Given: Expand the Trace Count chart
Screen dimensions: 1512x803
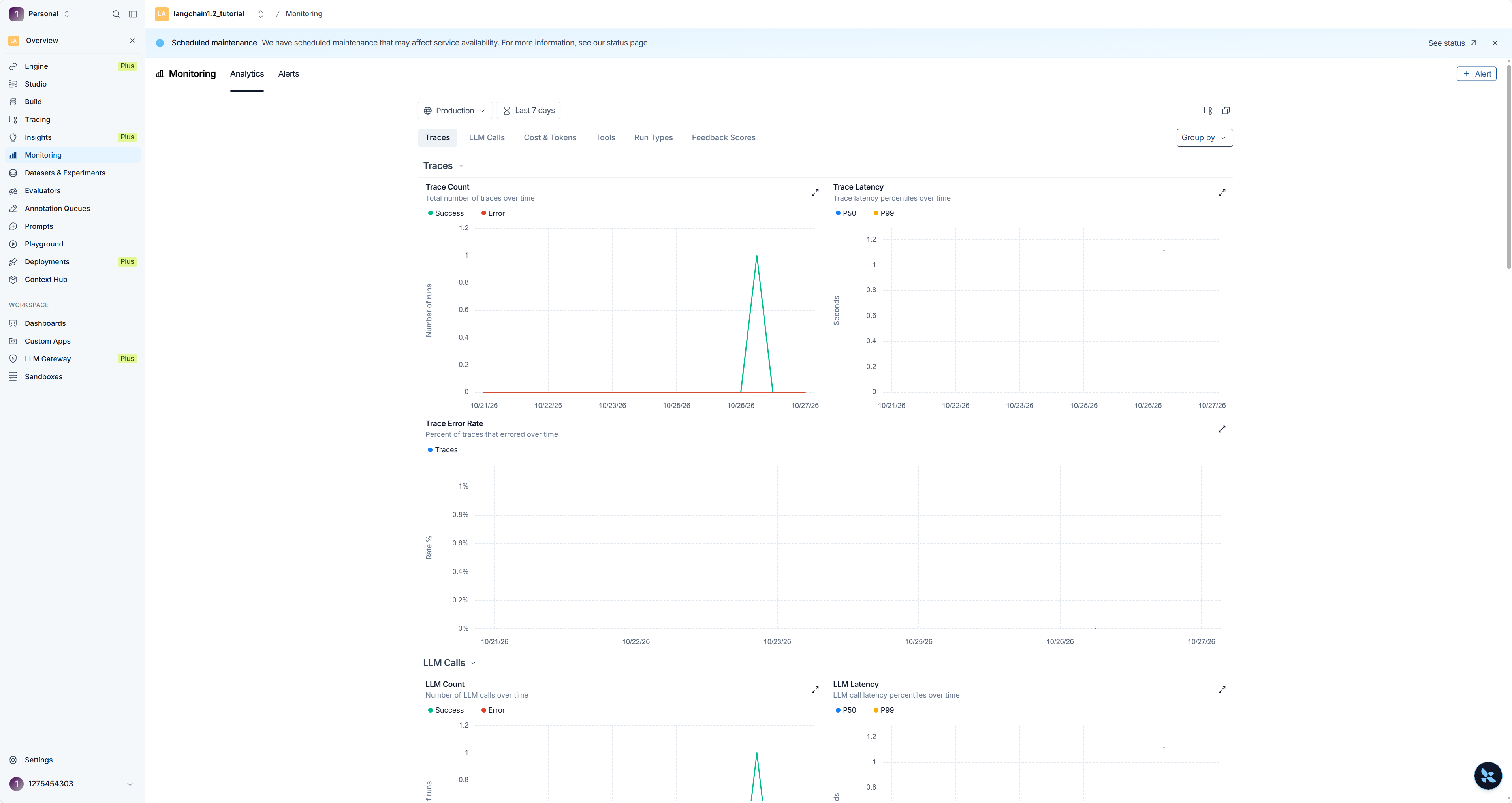Looking at the screenshot, I should pyautogui.click(x=815, y=192).
